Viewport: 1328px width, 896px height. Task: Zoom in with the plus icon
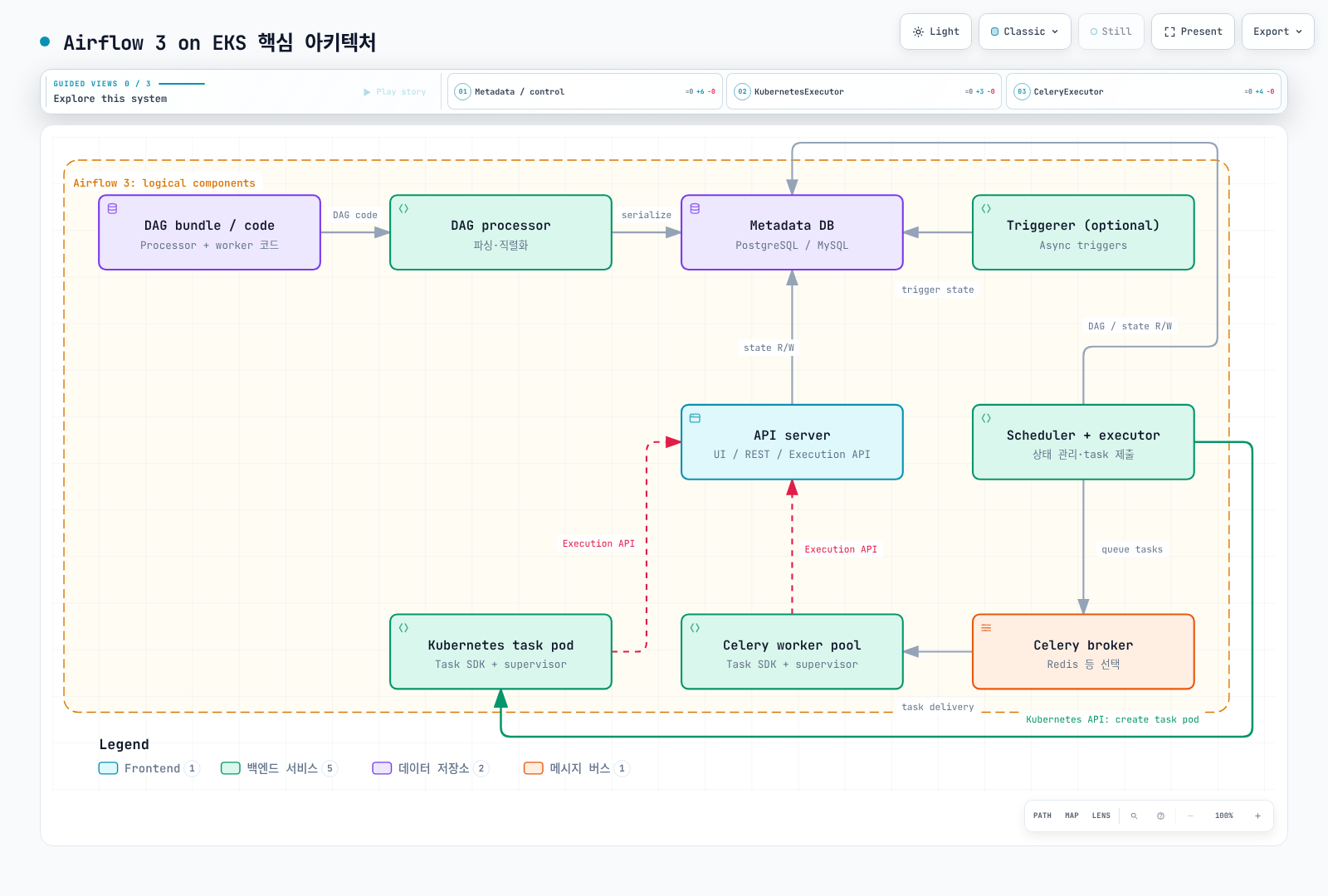click(x=1257, y=816)
